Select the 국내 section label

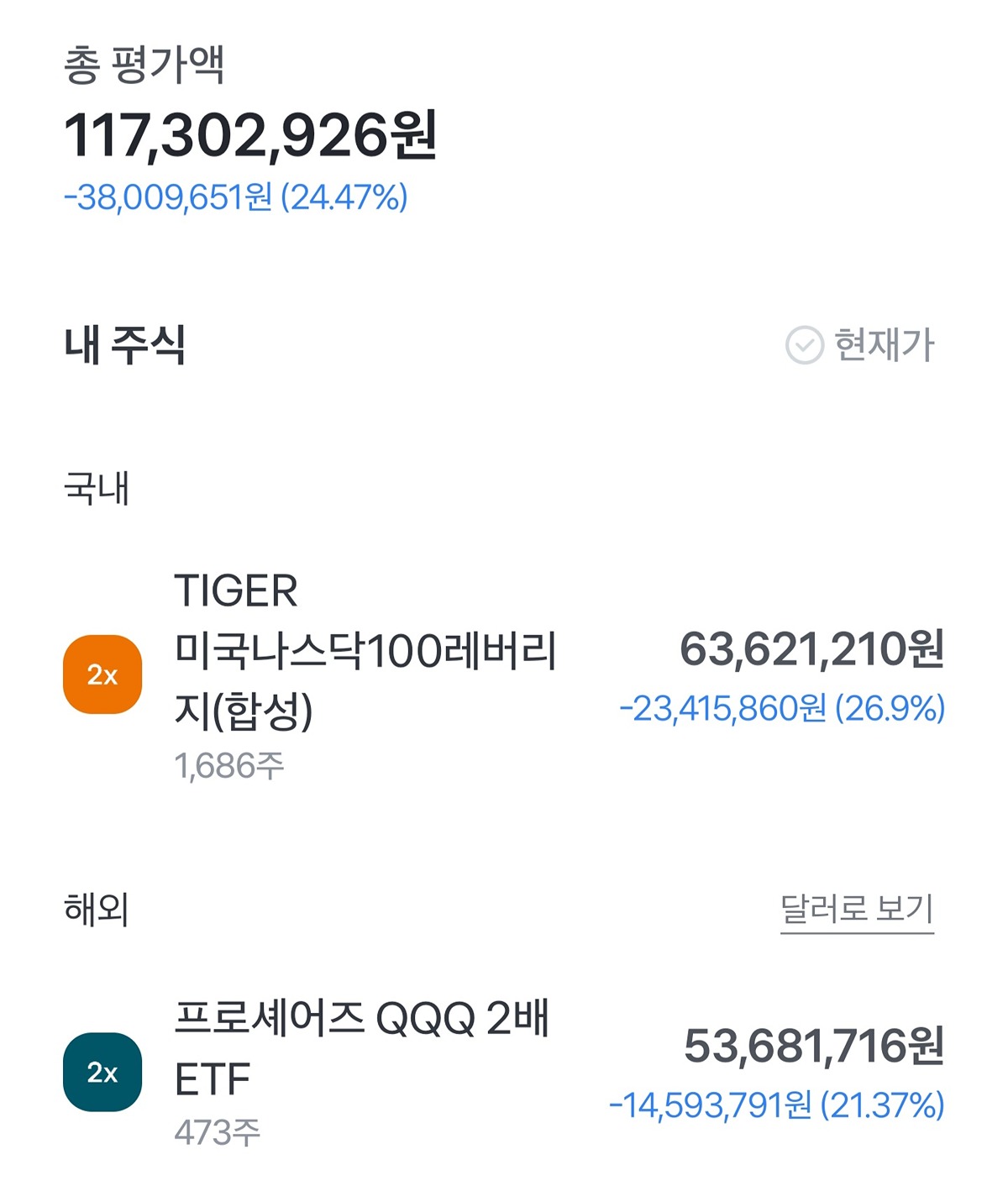(x=97, y=489)
